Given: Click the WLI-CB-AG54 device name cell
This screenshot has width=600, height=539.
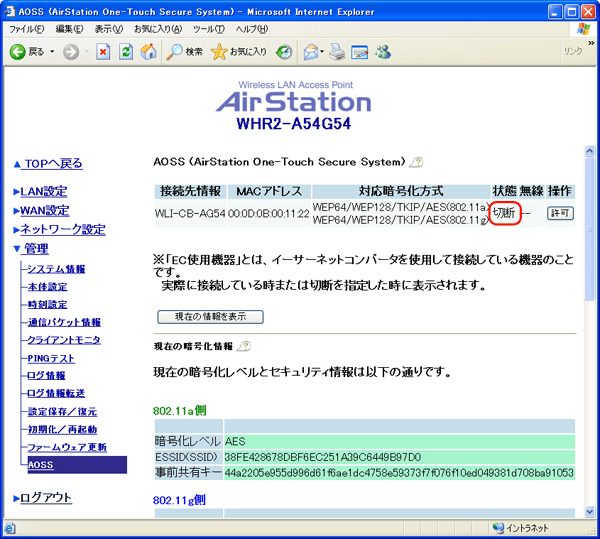Looking at the screenshot, I should tap(190, 213).
